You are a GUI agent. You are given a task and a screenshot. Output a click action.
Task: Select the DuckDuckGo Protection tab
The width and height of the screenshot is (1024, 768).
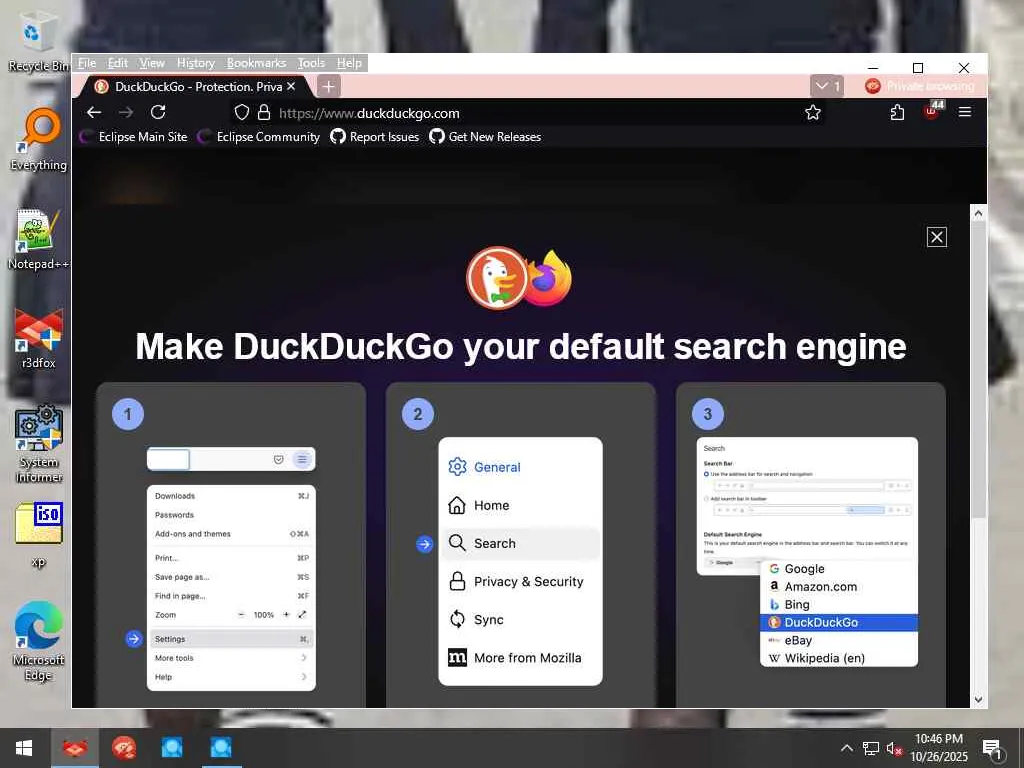coord(196,86)
